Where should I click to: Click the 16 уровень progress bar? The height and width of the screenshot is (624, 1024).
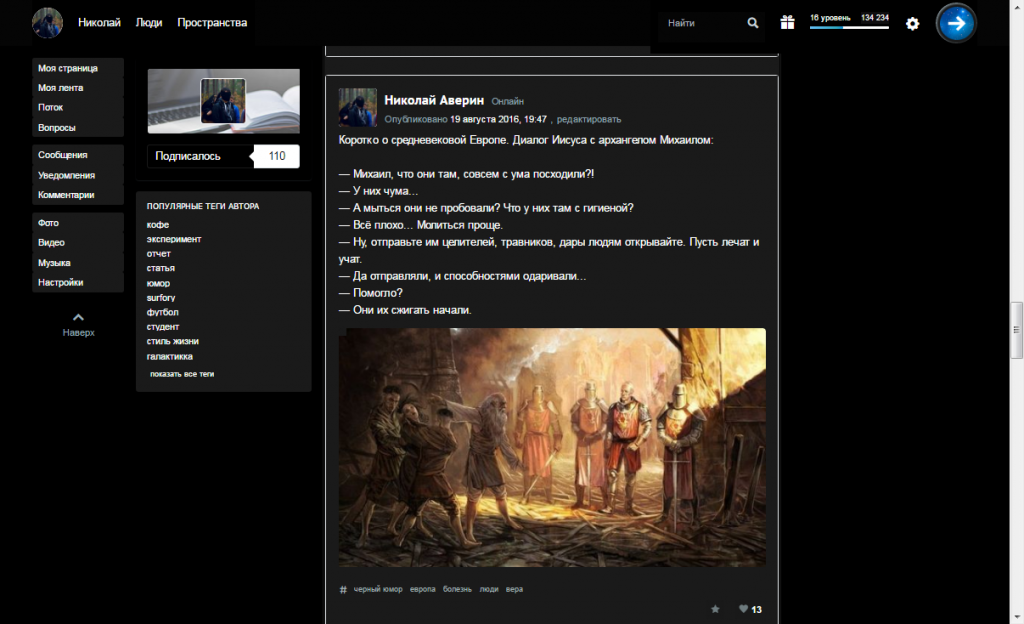[849, 27]
